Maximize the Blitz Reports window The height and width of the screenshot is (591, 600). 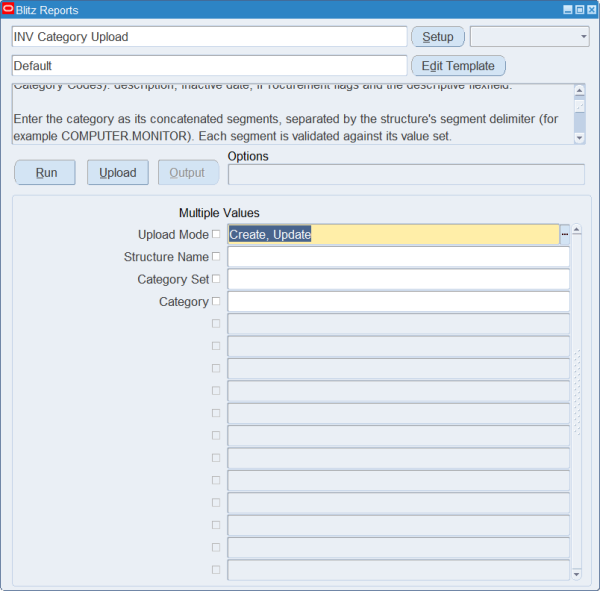tap(580, 10)
